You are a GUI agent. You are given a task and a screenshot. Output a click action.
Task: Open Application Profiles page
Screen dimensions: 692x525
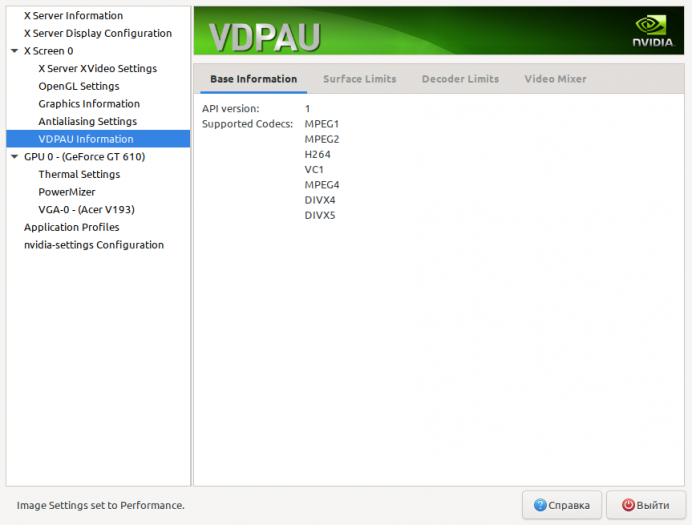(x=71, y=228)
